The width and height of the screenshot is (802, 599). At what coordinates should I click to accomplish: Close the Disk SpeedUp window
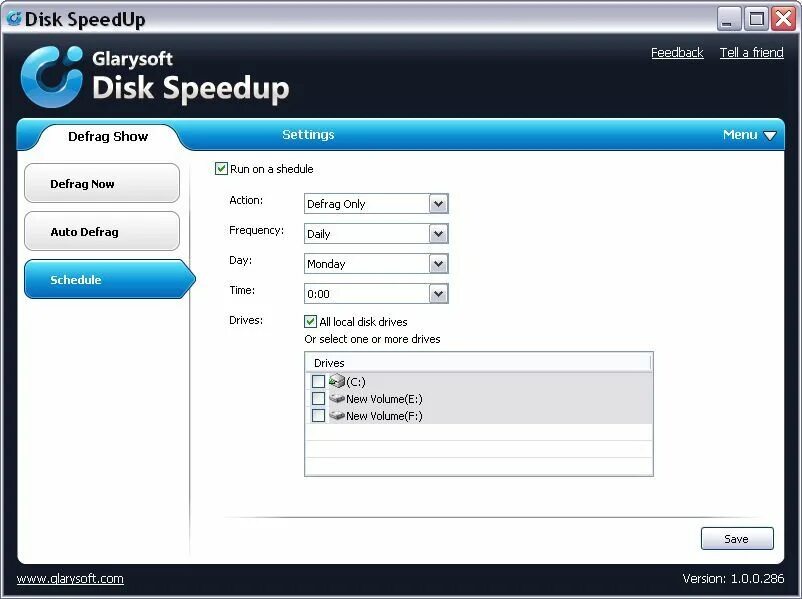tap(784, 19)
